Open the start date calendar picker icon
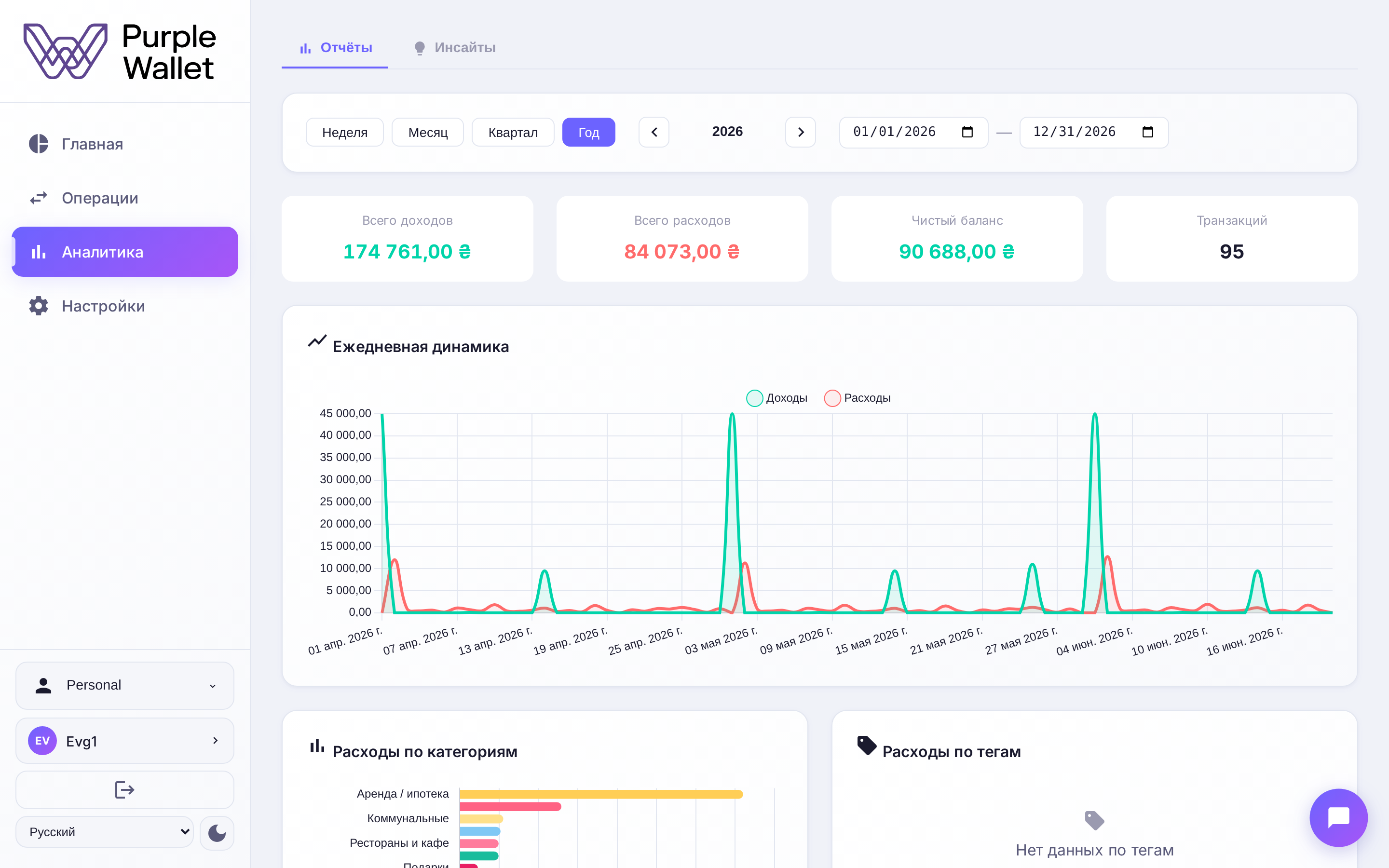 (967, 132)
